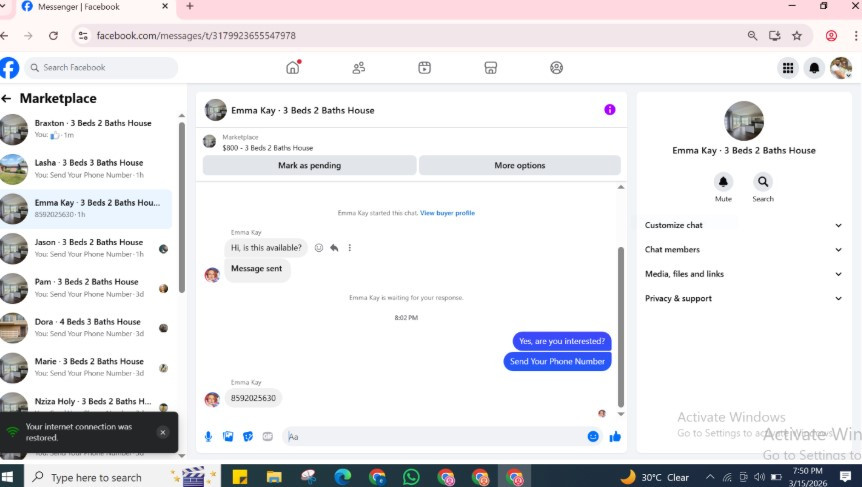
Task: Open the Marketplace store icon in the top navigation
Action: pyautogui.click(x=490, y=68)
